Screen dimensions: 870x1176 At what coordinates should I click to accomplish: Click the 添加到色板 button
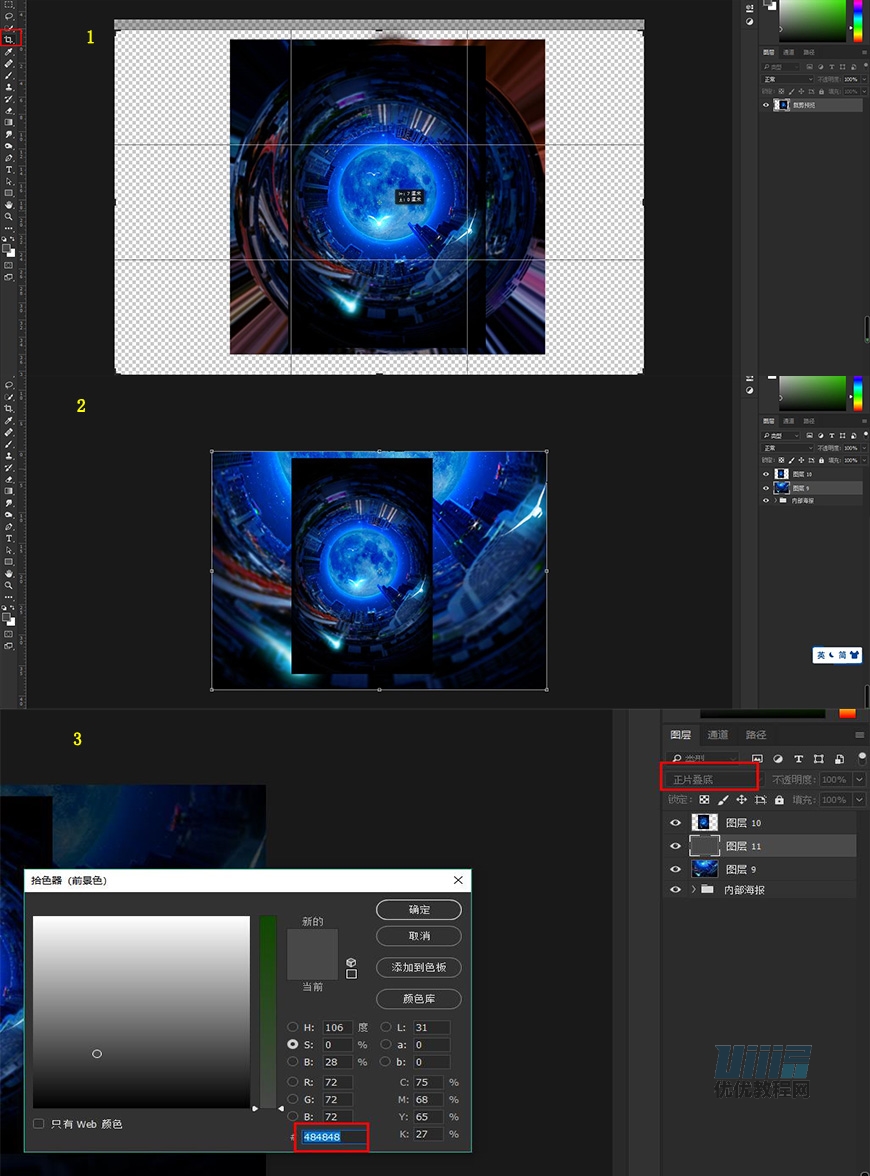[419, 968]
